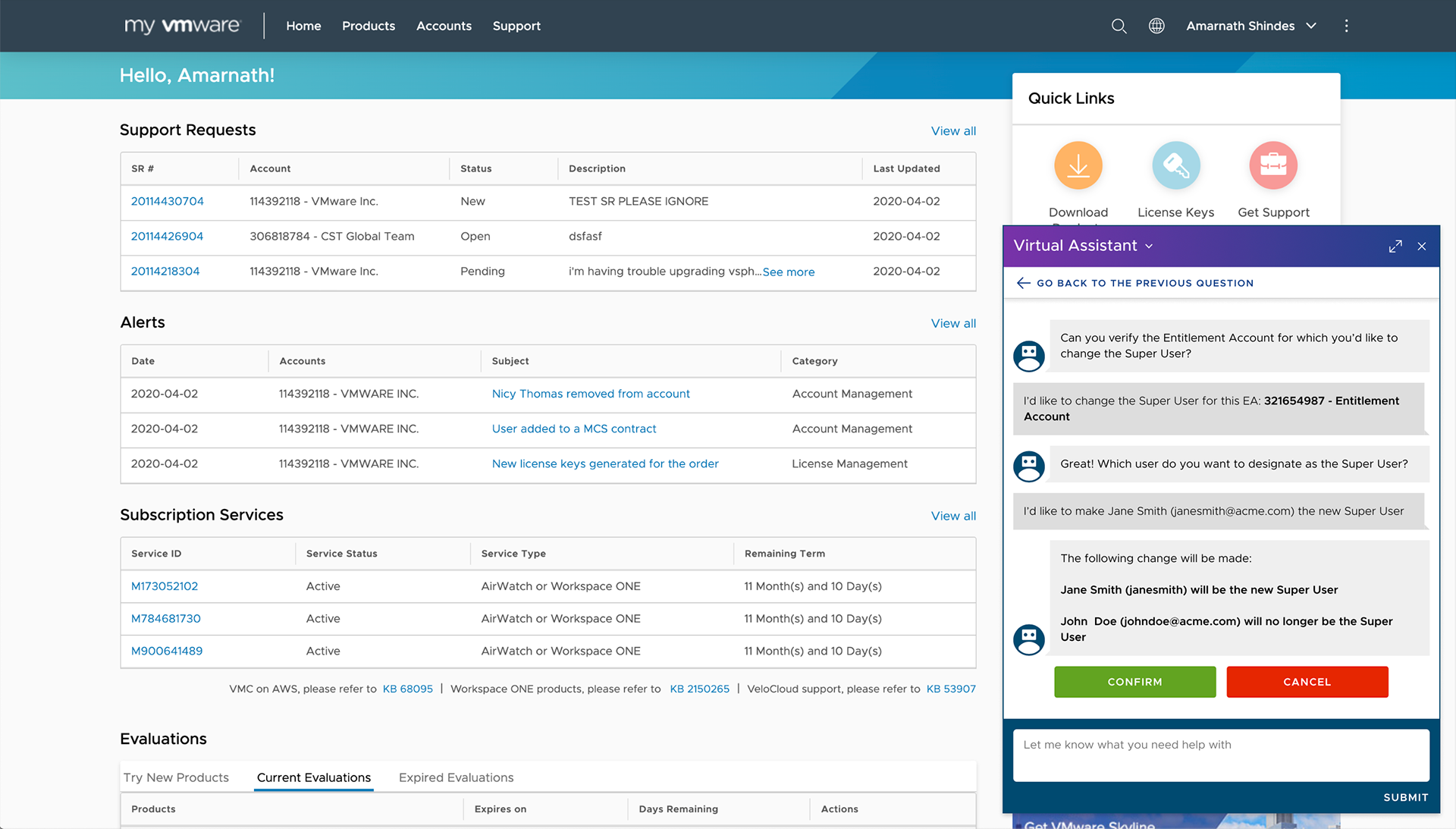Open the Amarnath Shindes account dropdown
The width and height of the screenshot is (1456, 829).
[1251, 26]
